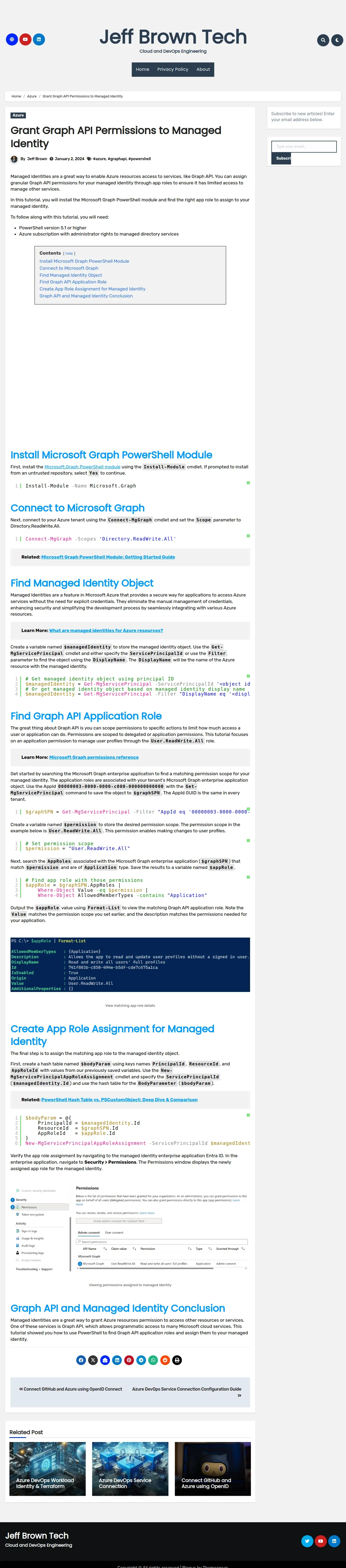
Task: Copy the Find app role code block
Action: [x=248, y=877]
